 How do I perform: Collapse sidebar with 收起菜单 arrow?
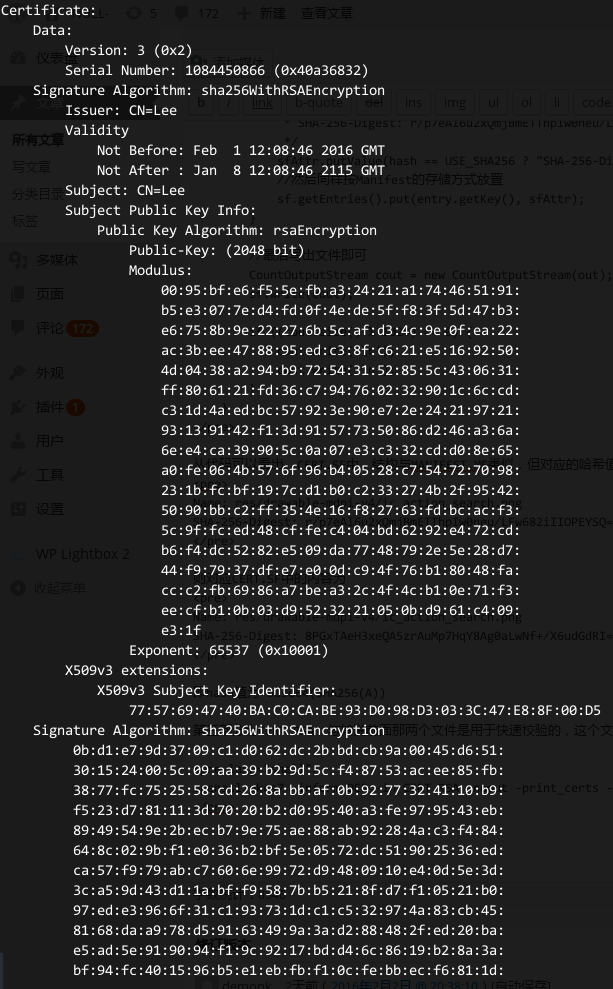click(18, 588)
